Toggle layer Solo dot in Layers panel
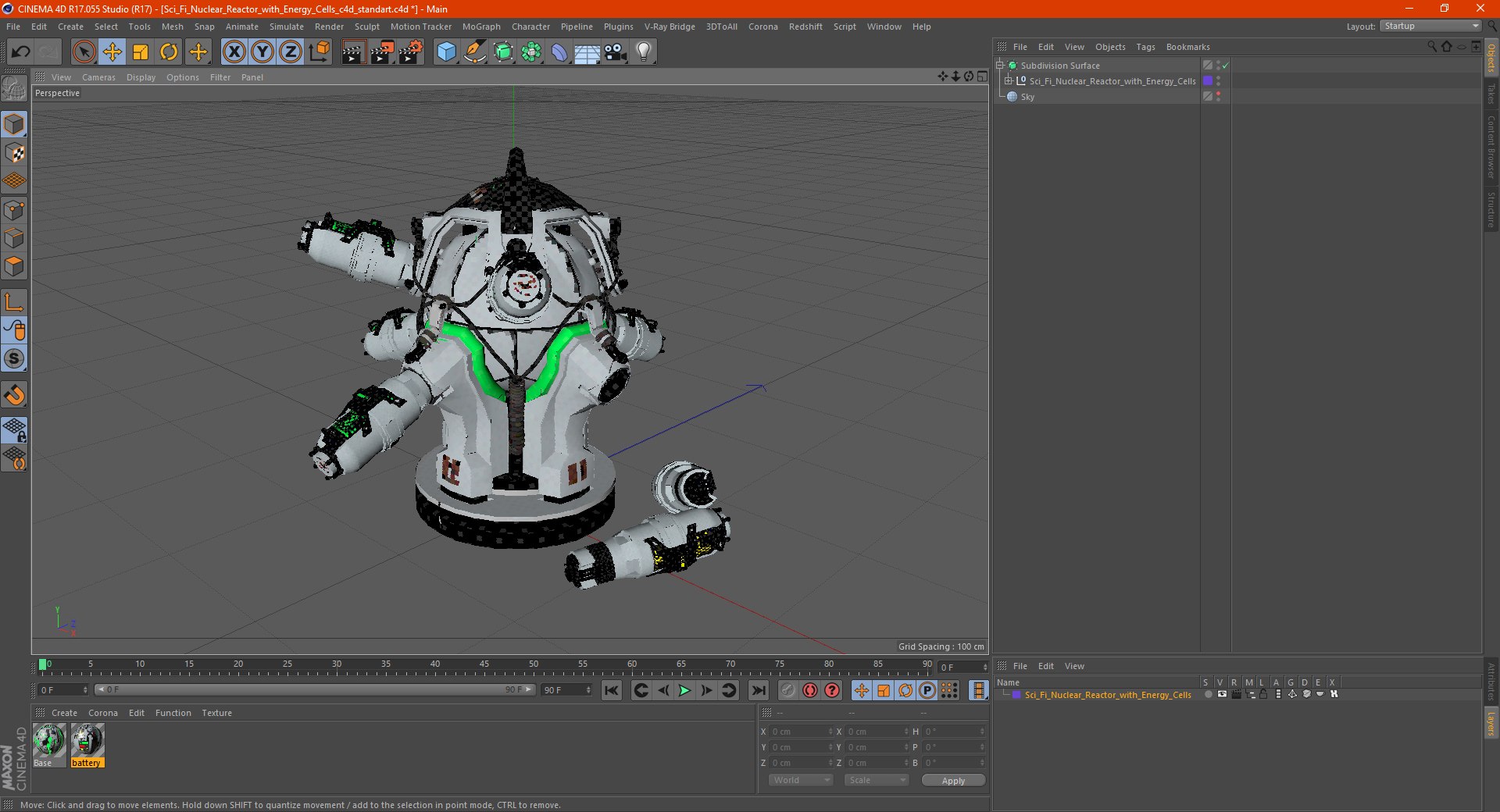Viewport: 1500px width, 812px height. [x=1208, y=694]
